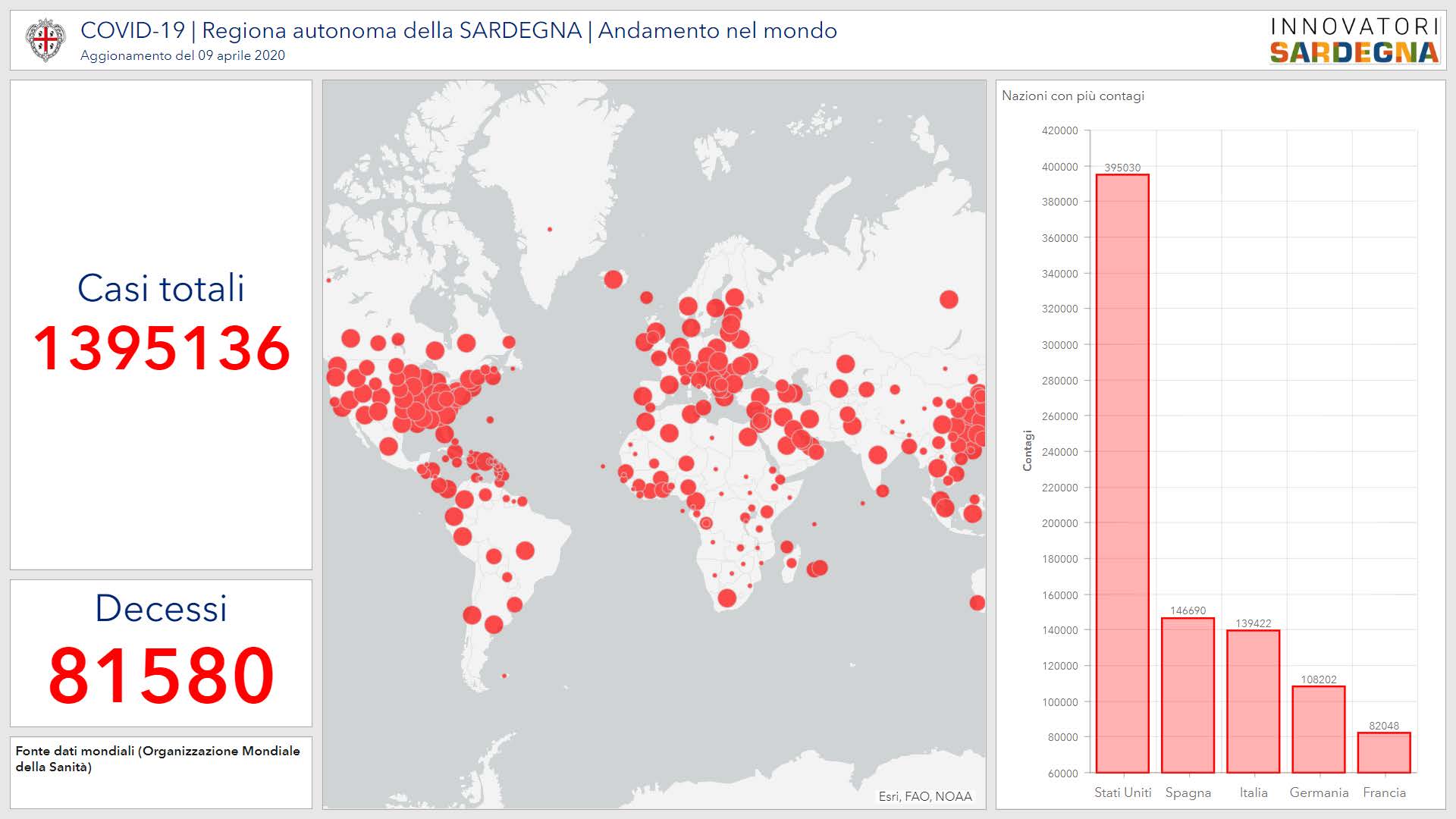Click the Esri, FAO, NOAA attribution text
This screenshot has height=819, width=1456.
coord(924,796)
